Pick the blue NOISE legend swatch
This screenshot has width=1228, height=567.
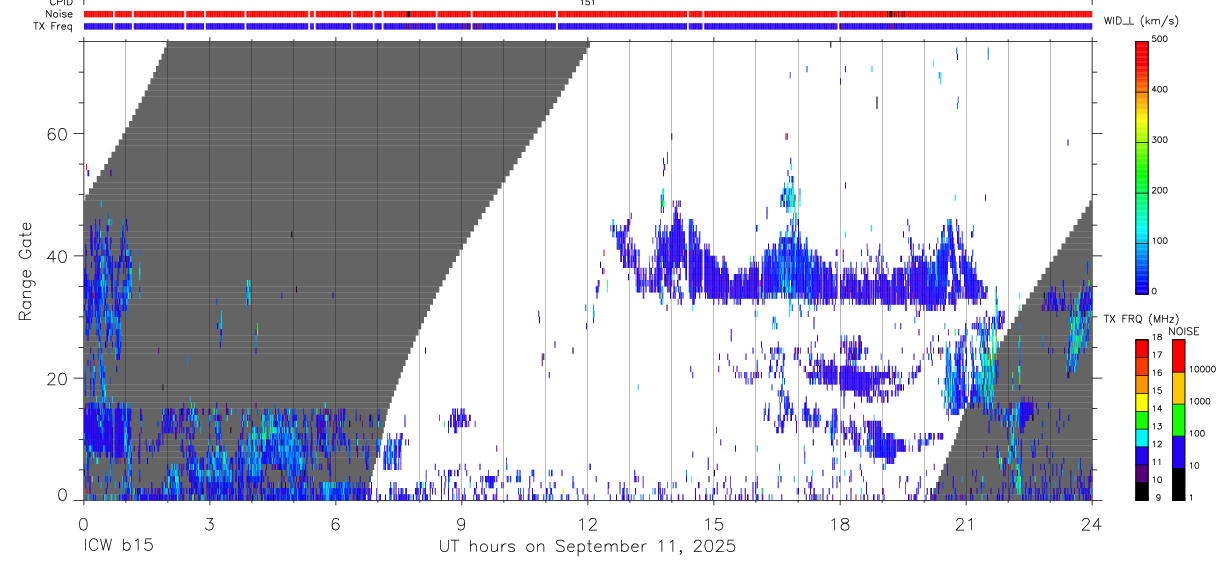tap(1178, 451)
